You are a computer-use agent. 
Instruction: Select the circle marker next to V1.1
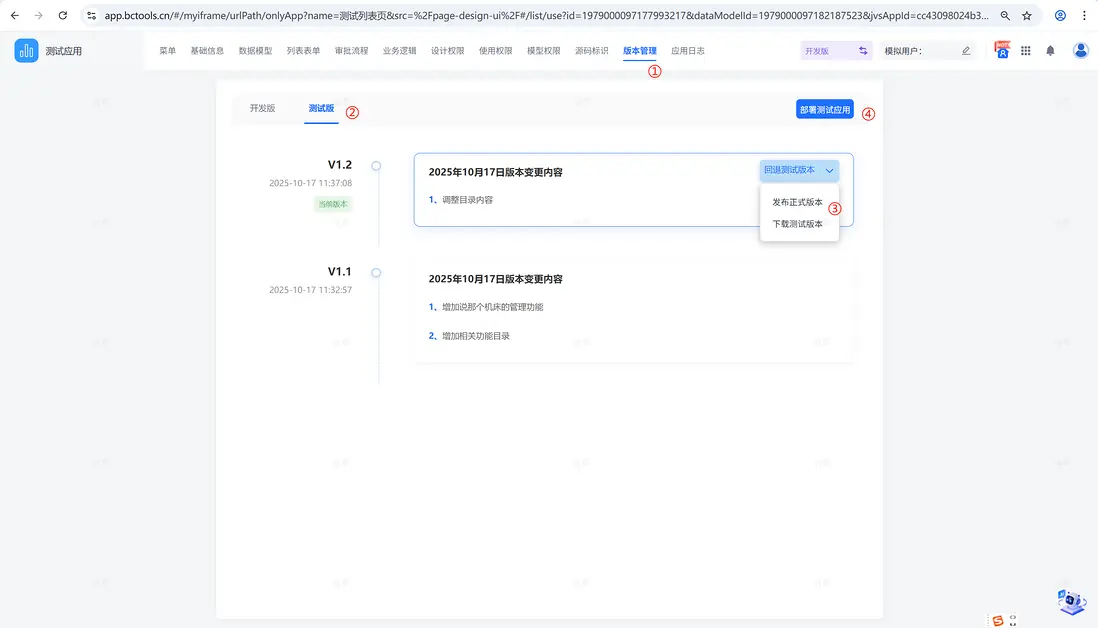pos(376,272)
